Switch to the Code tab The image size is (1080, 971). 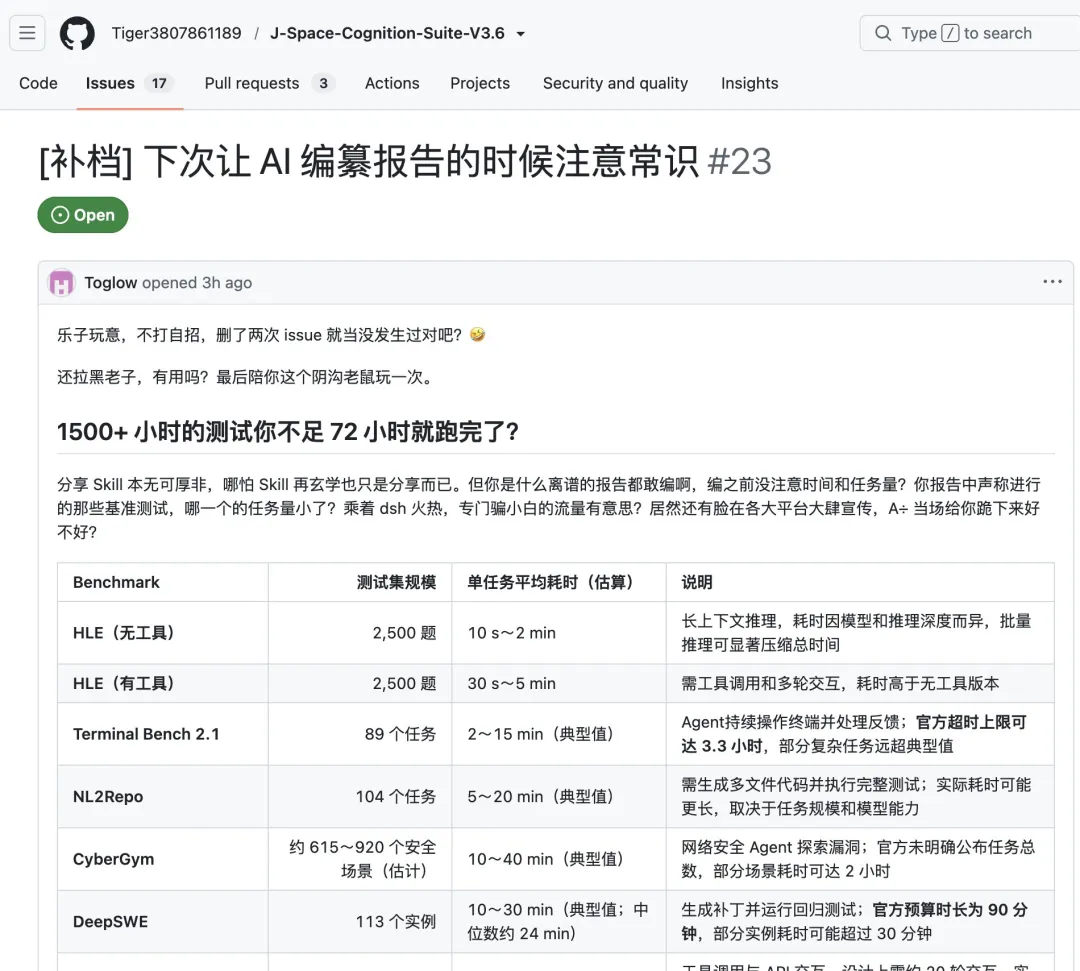[x=39, y=83]
